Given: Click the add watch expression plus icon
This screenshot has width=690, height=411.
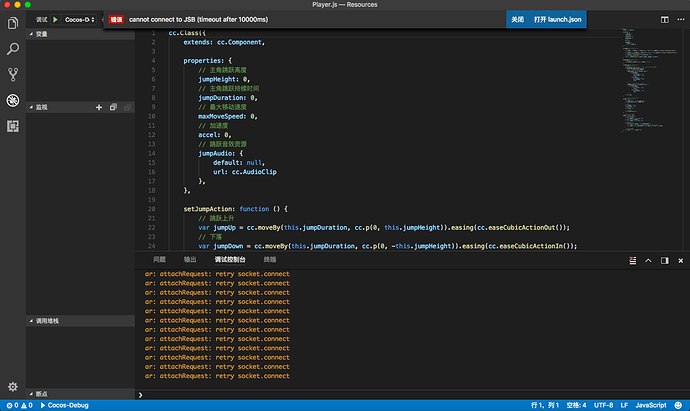Looking at the screenshot, I should pyautogui.click(x=99, y=107).
